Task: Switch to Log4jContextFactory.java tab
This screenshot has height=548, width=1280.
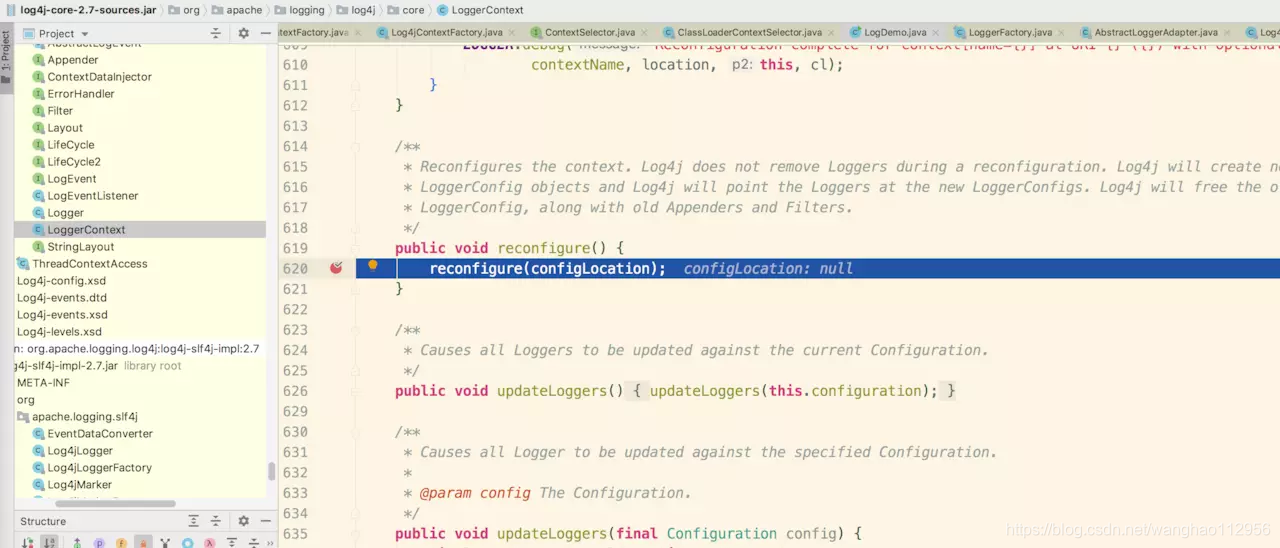Action: pyautogui.click(x=446, y=33)
